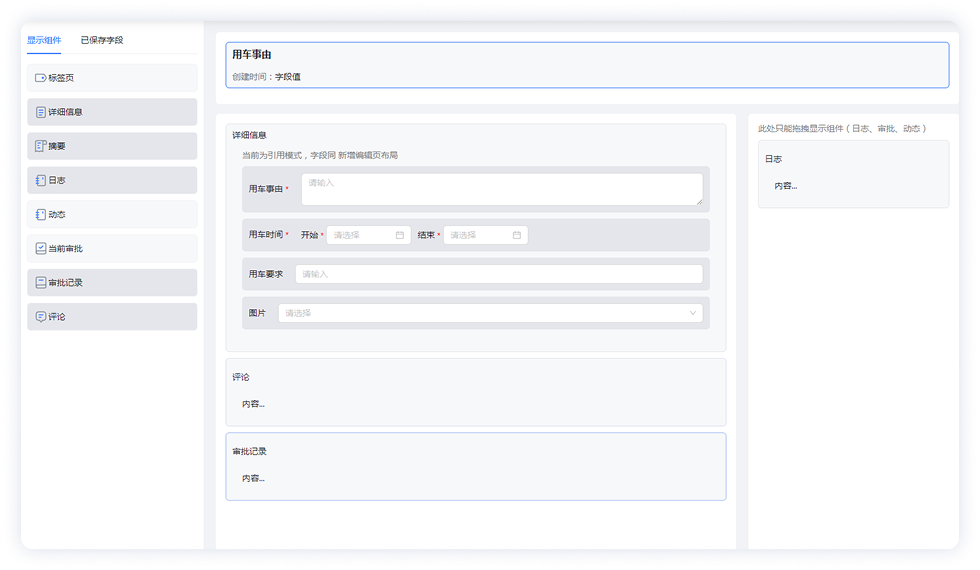Click the 当前审批 component icon
Image resolution: width=980 pixels, height=570 pixels.
point(40,248)
